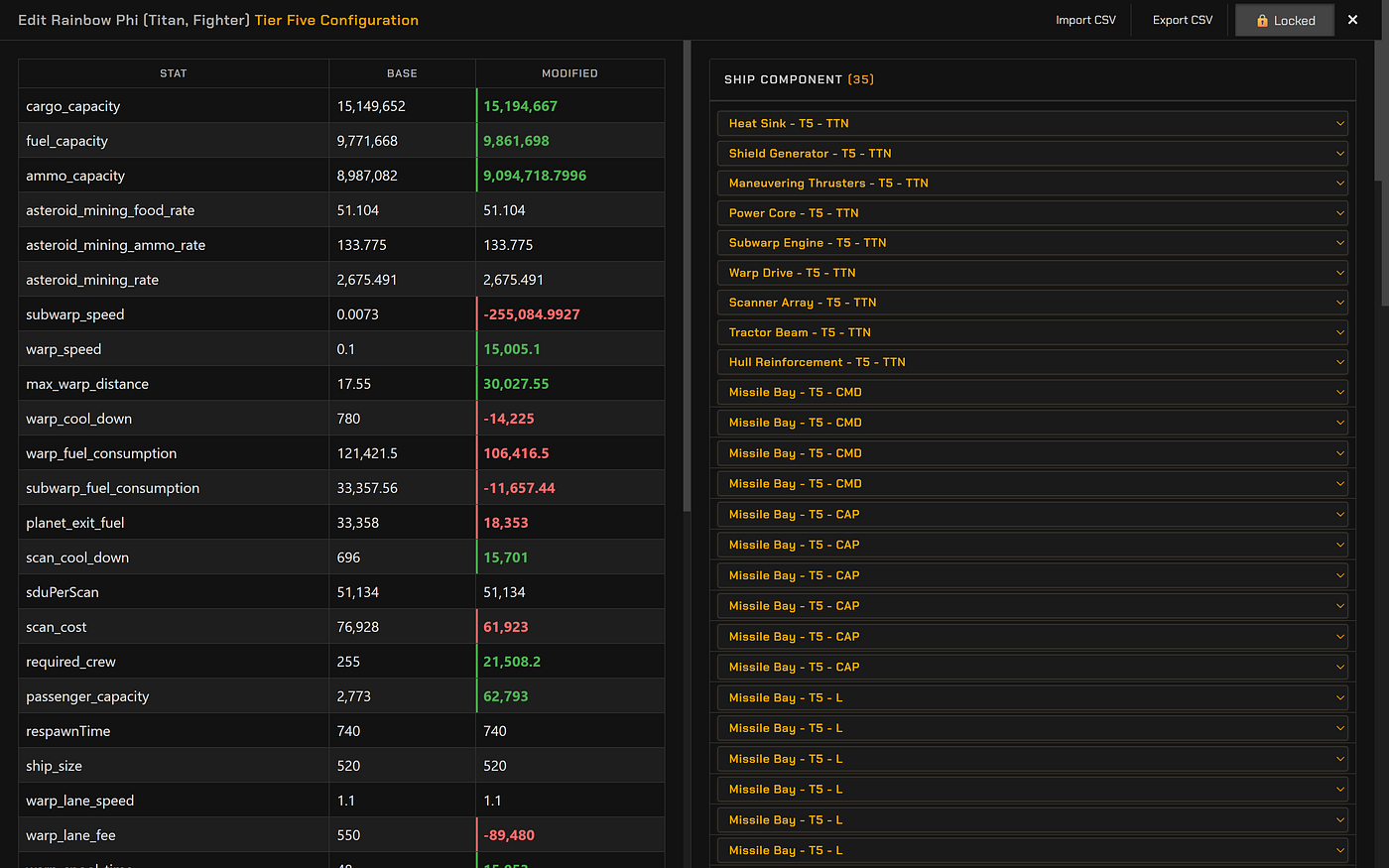
Task: Toggle the Locked configuration state
Action: (1284, 19)
